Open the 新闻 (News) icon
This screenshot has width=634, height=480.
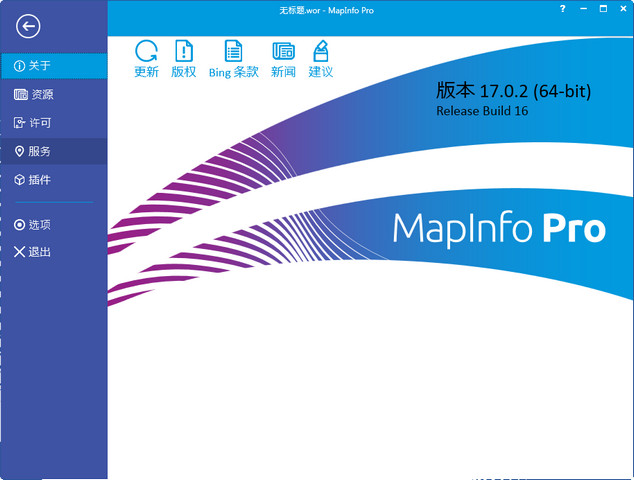coord(283,59)
